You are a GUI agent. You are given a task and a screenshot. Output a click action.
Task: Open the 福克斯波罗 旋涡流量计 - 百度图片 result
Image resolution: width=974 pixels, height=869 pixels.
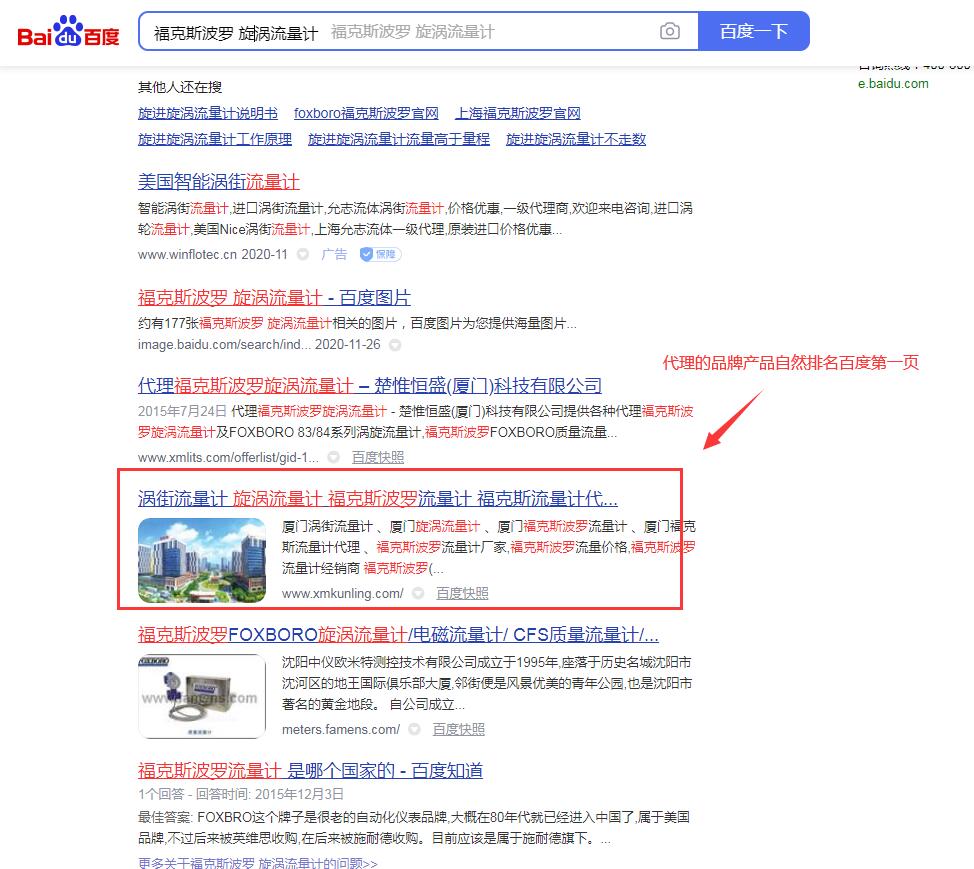click(274, 298)
